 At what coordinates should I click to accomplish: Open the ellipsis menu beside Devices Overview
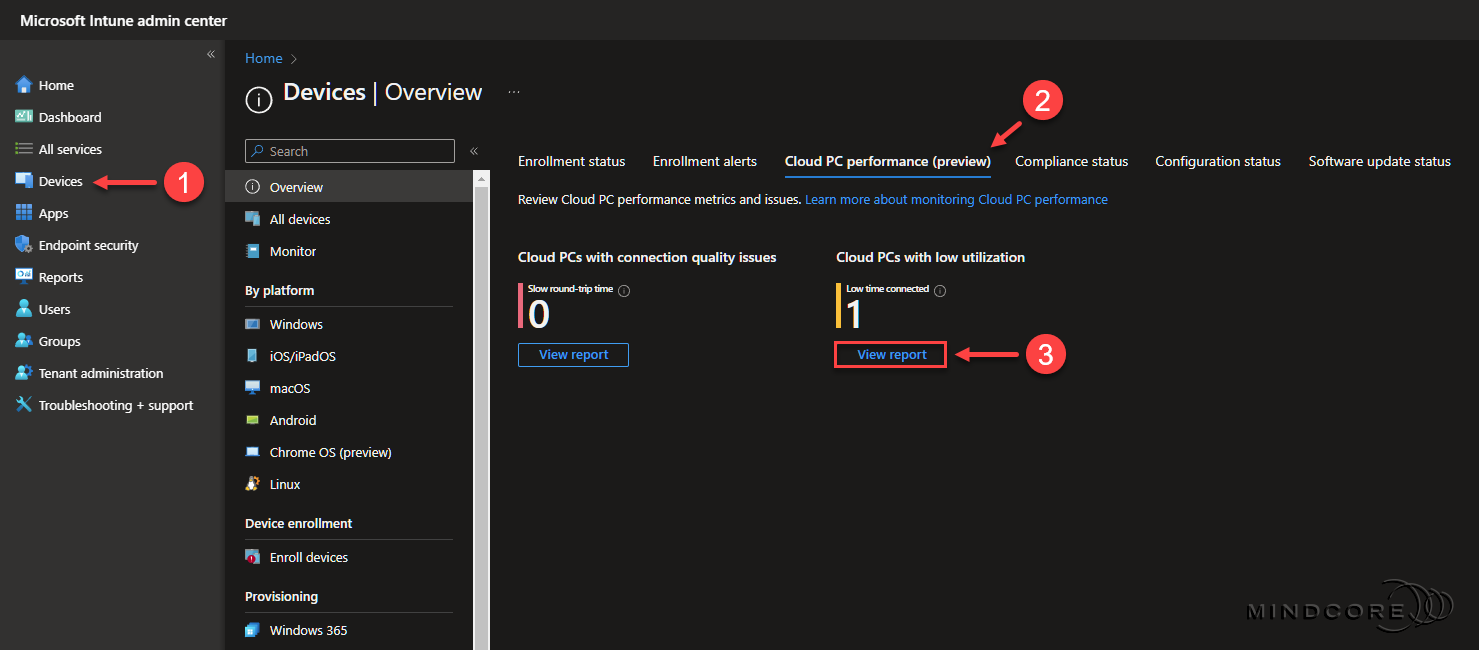(513, 91)
